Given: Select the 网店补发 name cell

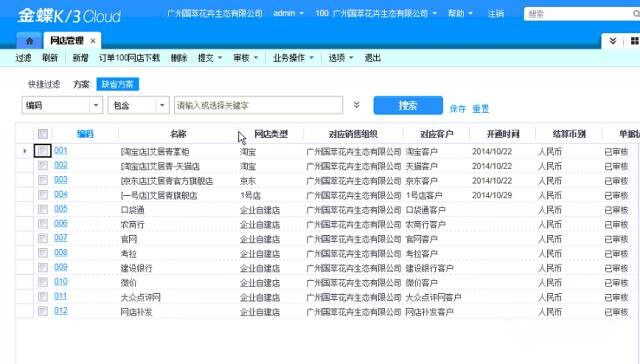Looking at the screenshot, I should click(136, 312).
